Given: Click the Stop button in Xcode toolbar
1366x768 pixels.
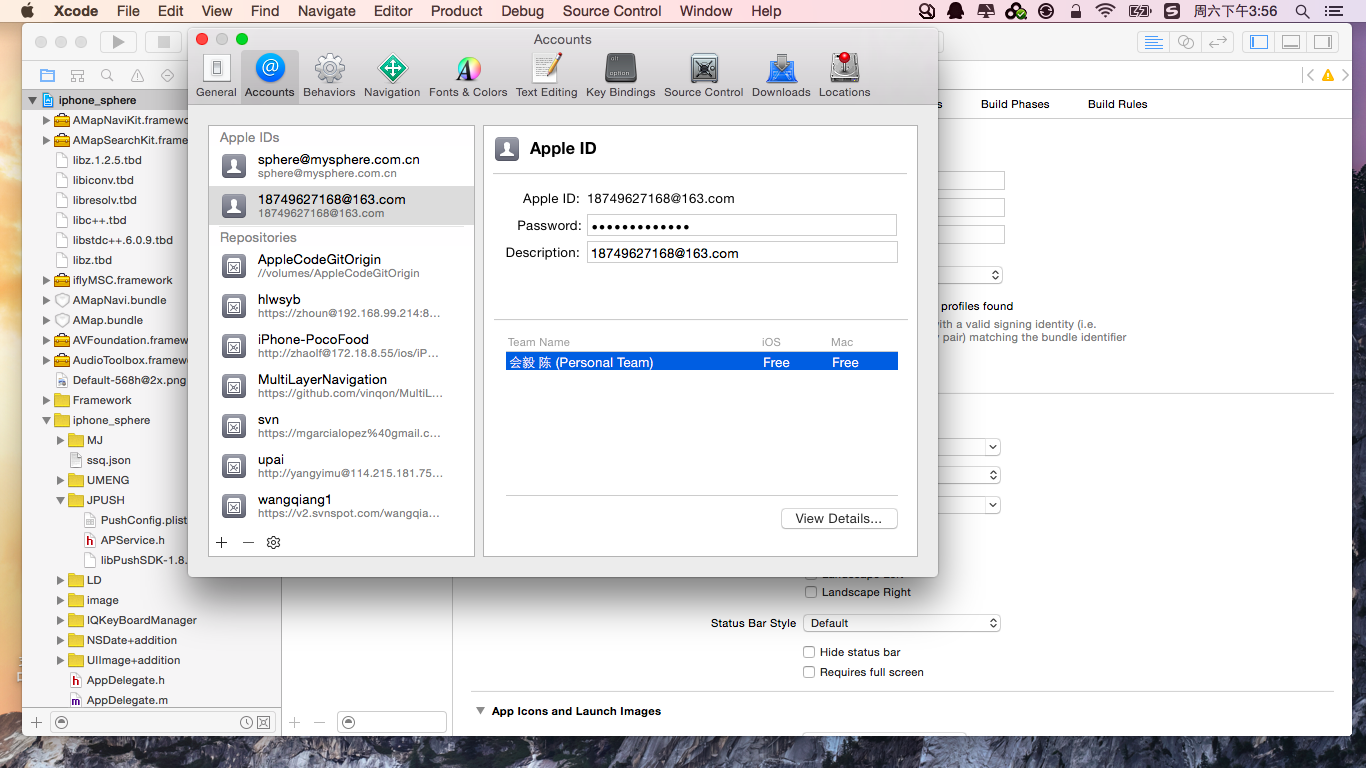Looking at the screenshot, I should tap(163, 42).
